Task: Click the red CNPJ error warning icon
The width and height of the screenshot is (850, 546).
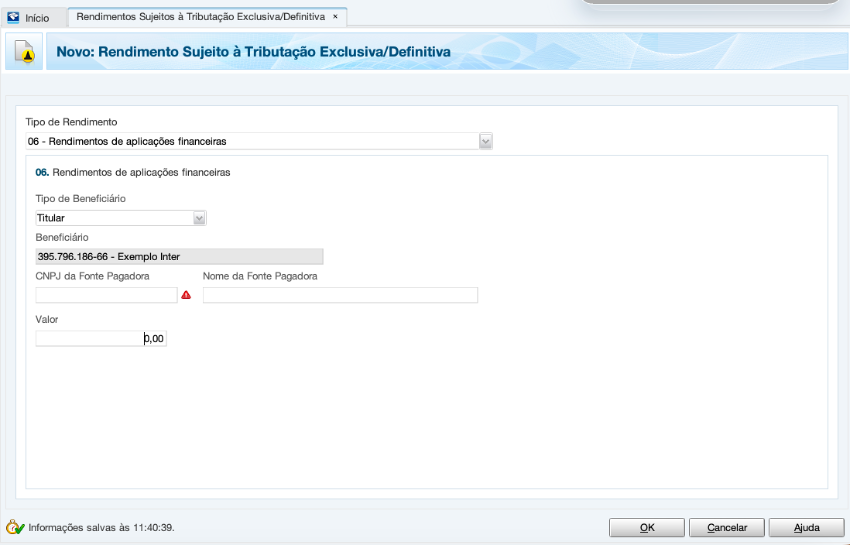Action: pyautogui.click(x=186, y=295)
